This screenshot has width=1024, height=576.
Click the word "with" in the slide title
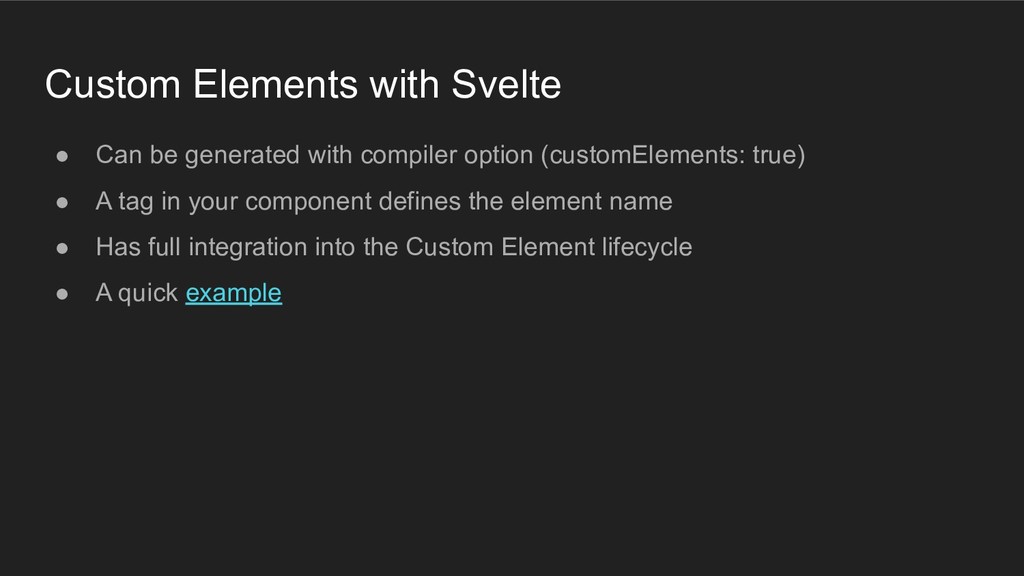coord(404,84)
